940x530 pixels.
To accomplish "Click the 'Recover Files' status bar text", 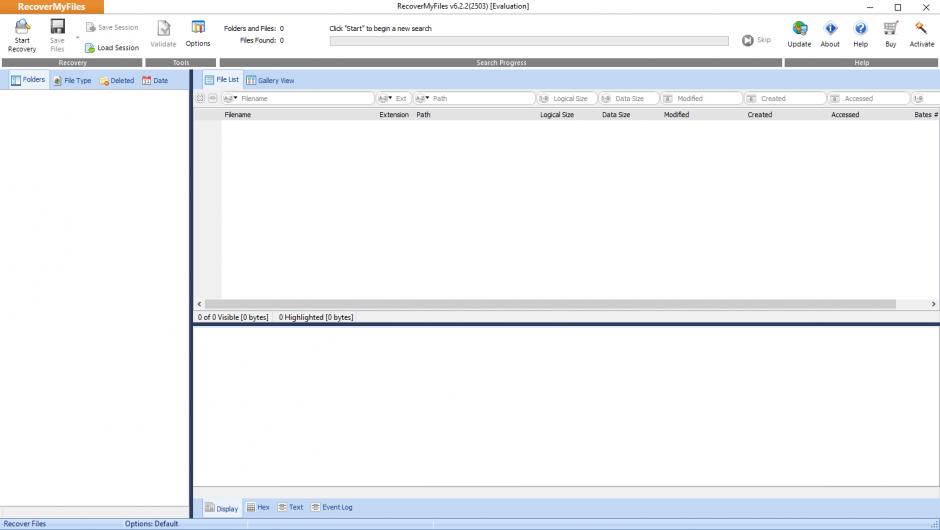I will (x=25, y=524).
